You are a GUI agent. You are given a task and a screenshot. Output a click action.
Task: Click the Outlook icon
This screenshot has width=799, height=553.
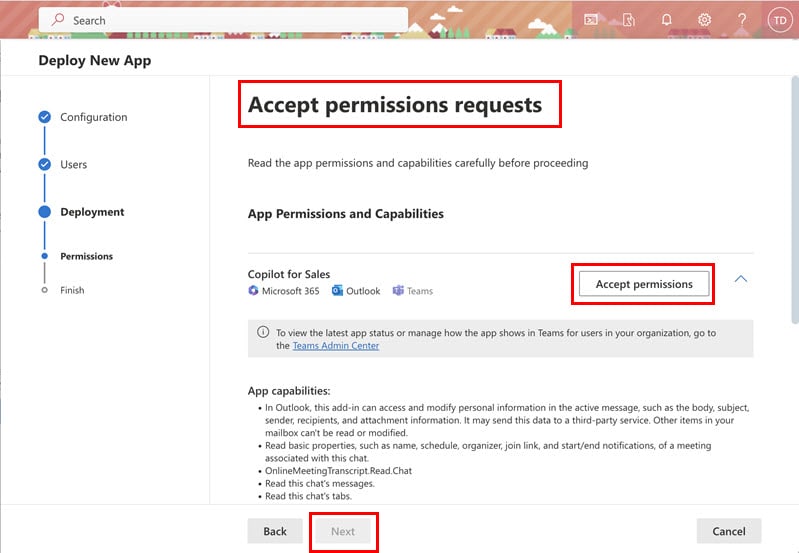point(337,291)
